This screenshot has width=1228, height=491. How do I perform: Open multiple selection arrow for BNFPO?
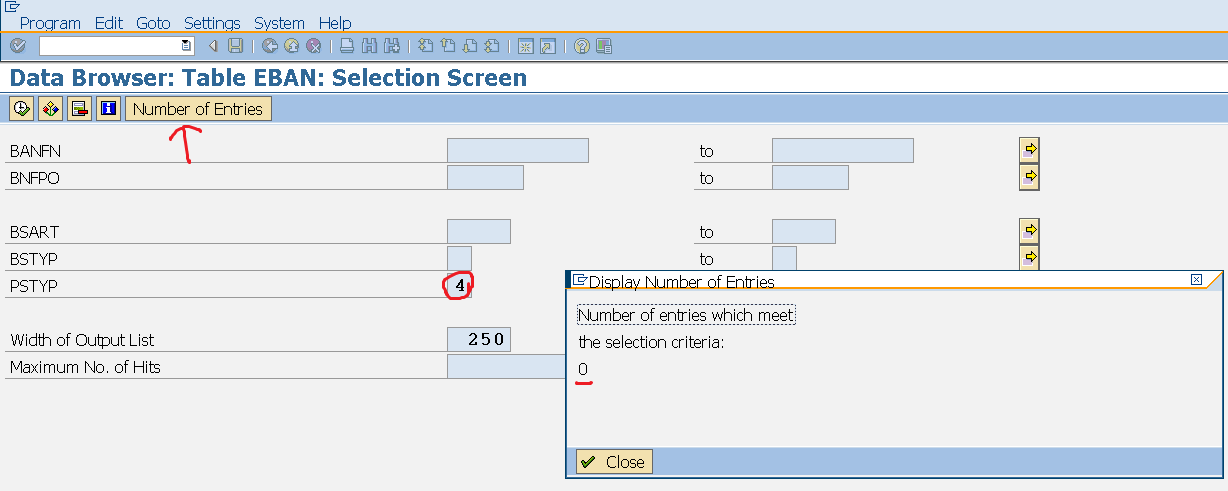click(1030, 177)
